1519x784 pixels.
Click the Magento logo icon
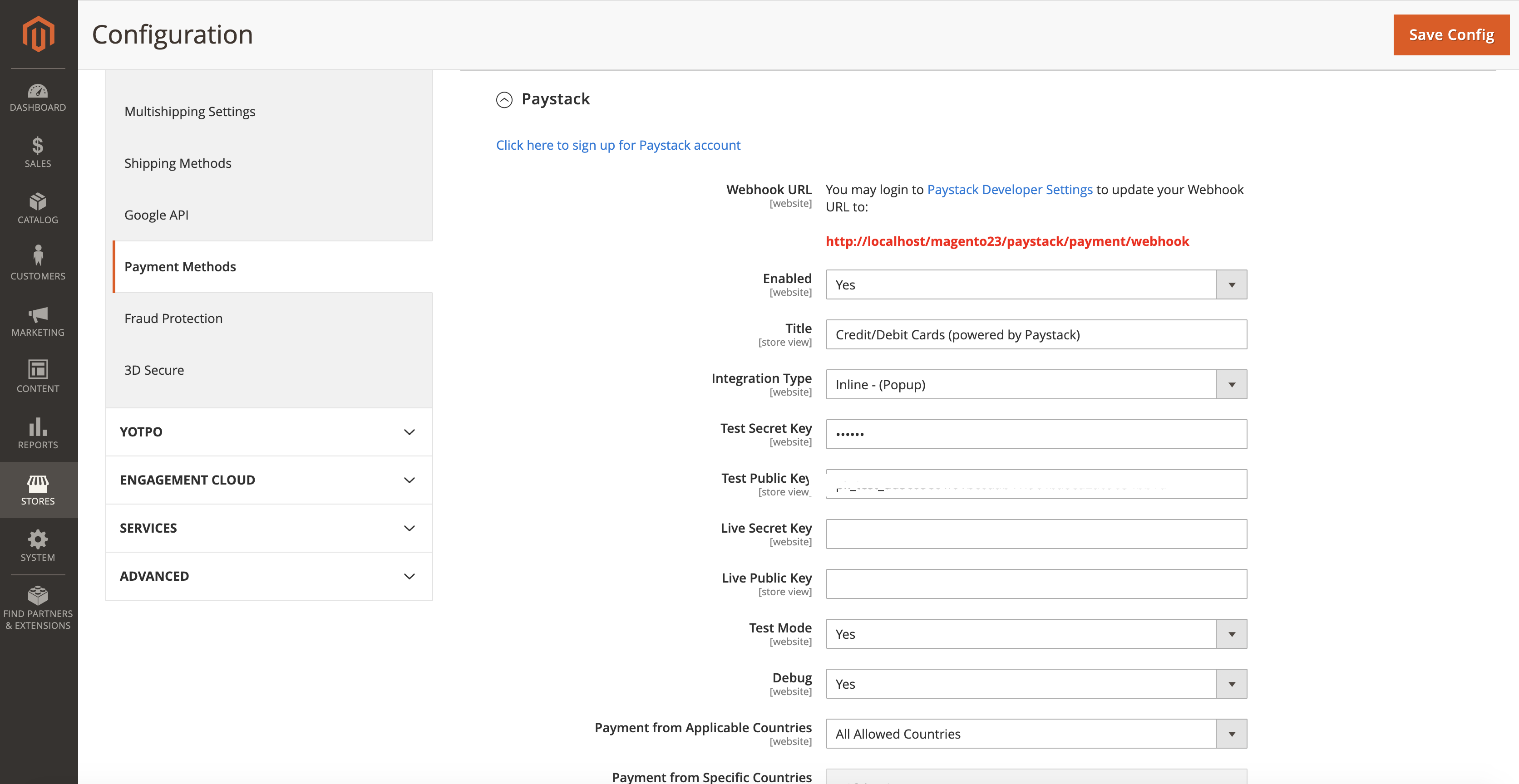[x=38, y=34]
